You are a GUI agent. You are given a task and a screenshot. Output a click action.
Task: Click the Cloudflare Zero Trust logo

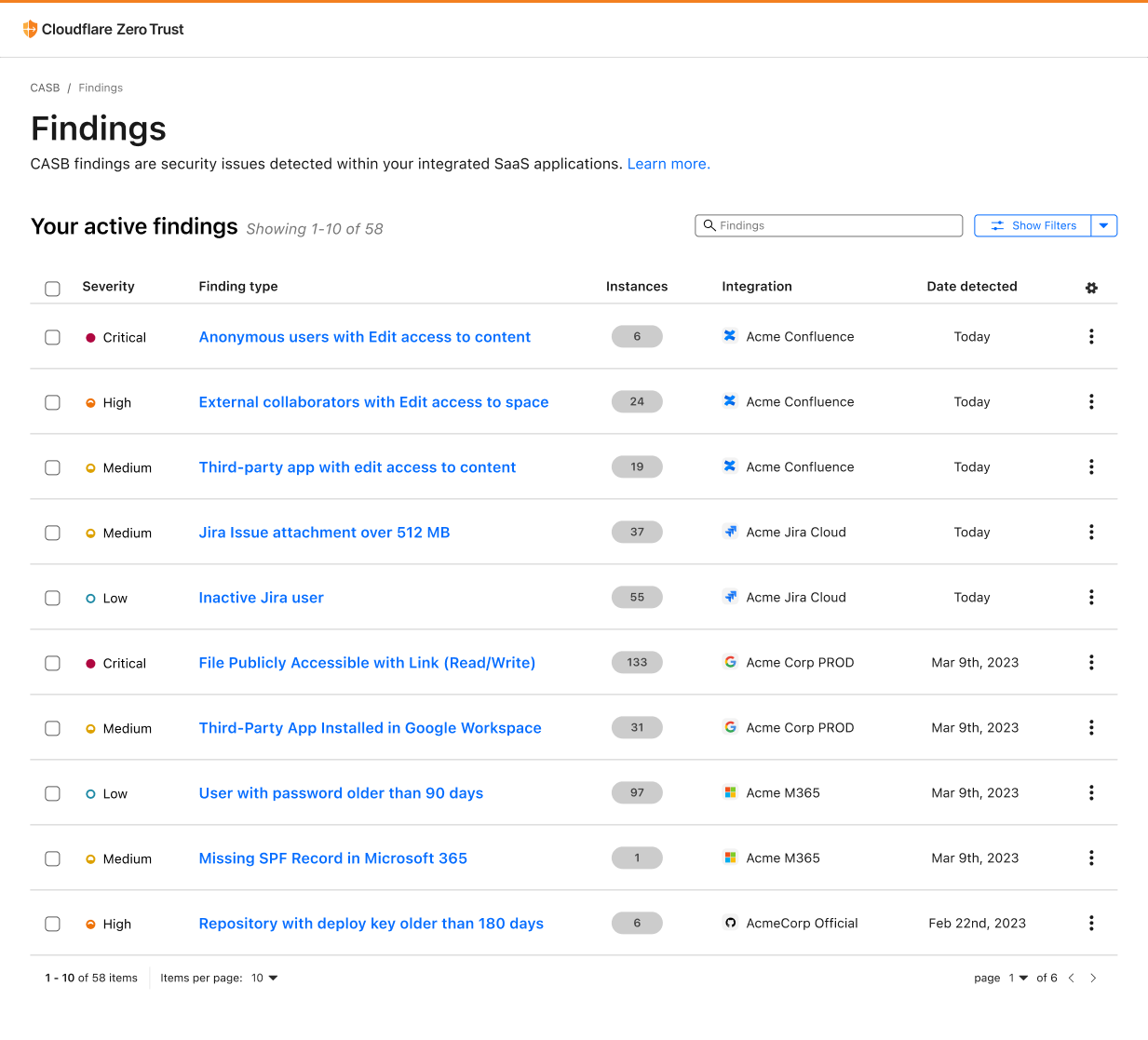[x=102, y=29]
